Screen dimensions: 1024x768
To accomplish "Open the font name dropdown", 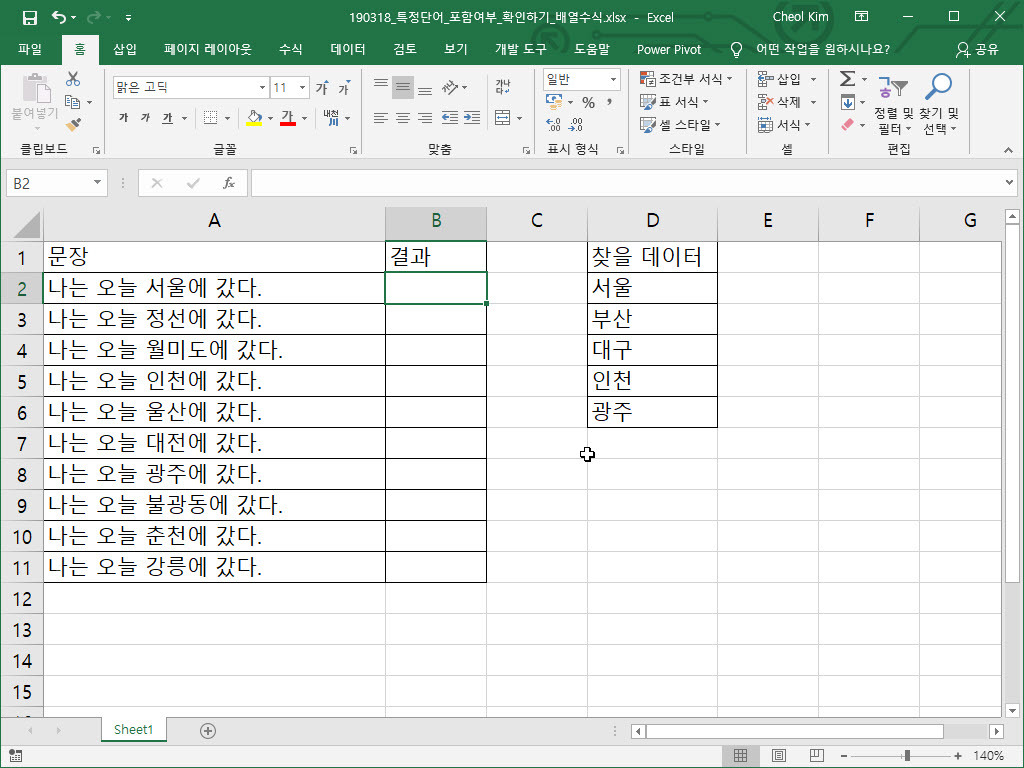I will pyautogui.click(x=262, y=88).
